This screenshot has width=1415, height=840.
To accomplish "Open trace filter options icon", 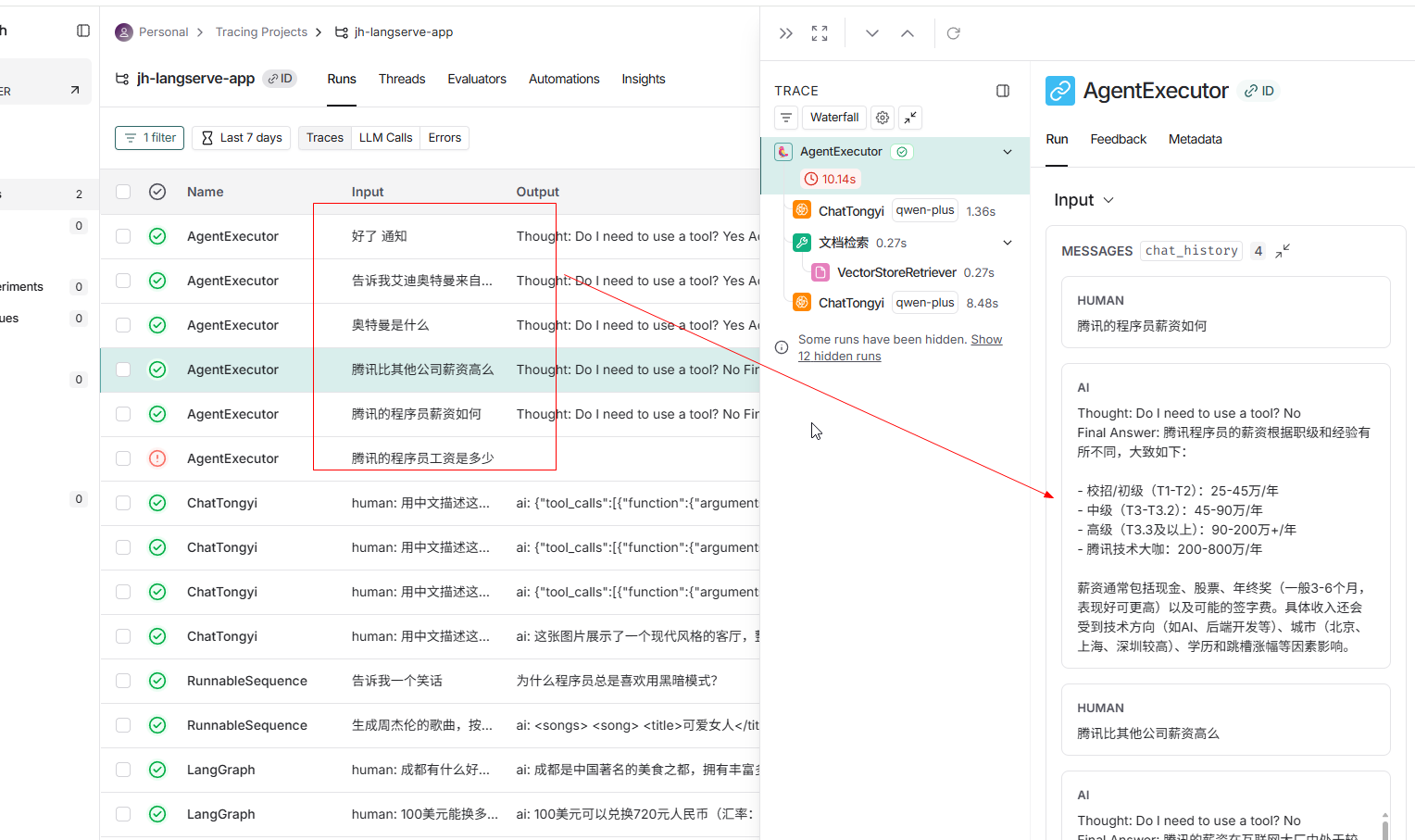I will (x=786, y=118).
